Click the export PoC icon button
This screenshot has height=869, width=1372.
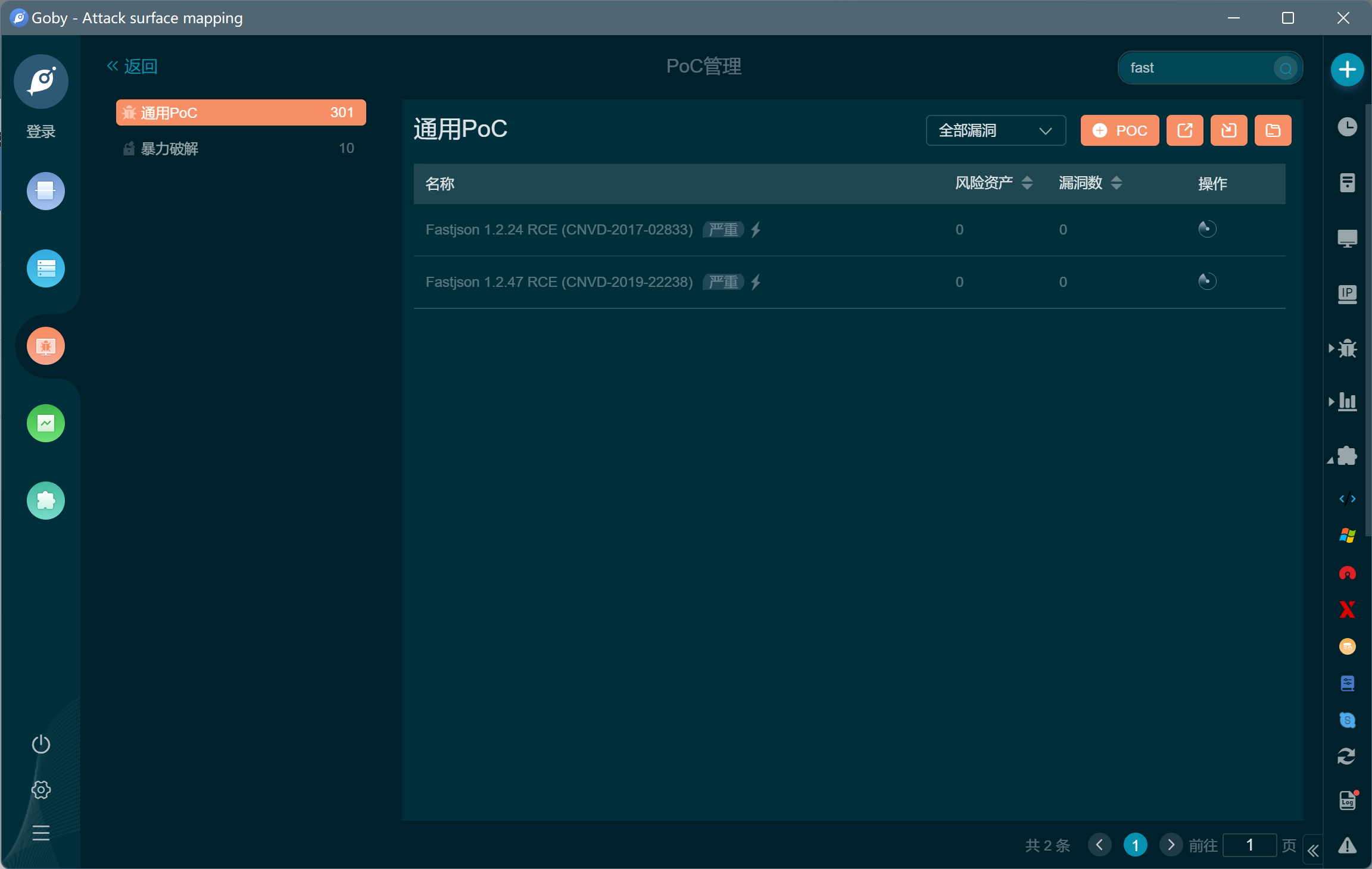pos(1185,130)
